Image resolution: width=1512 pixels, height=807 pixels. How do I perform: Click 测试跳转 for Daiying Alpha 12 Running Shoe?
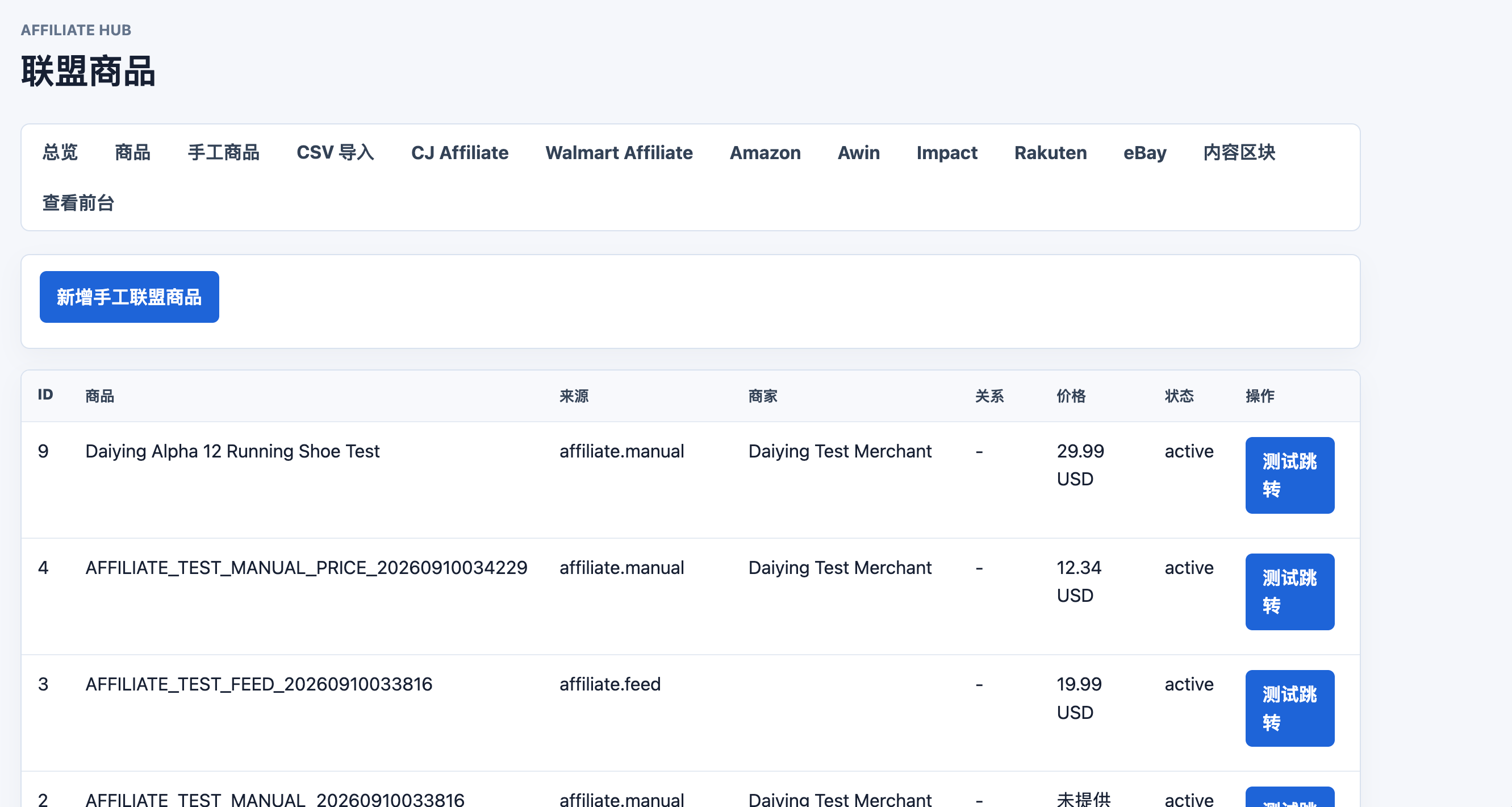point(1289,475)
